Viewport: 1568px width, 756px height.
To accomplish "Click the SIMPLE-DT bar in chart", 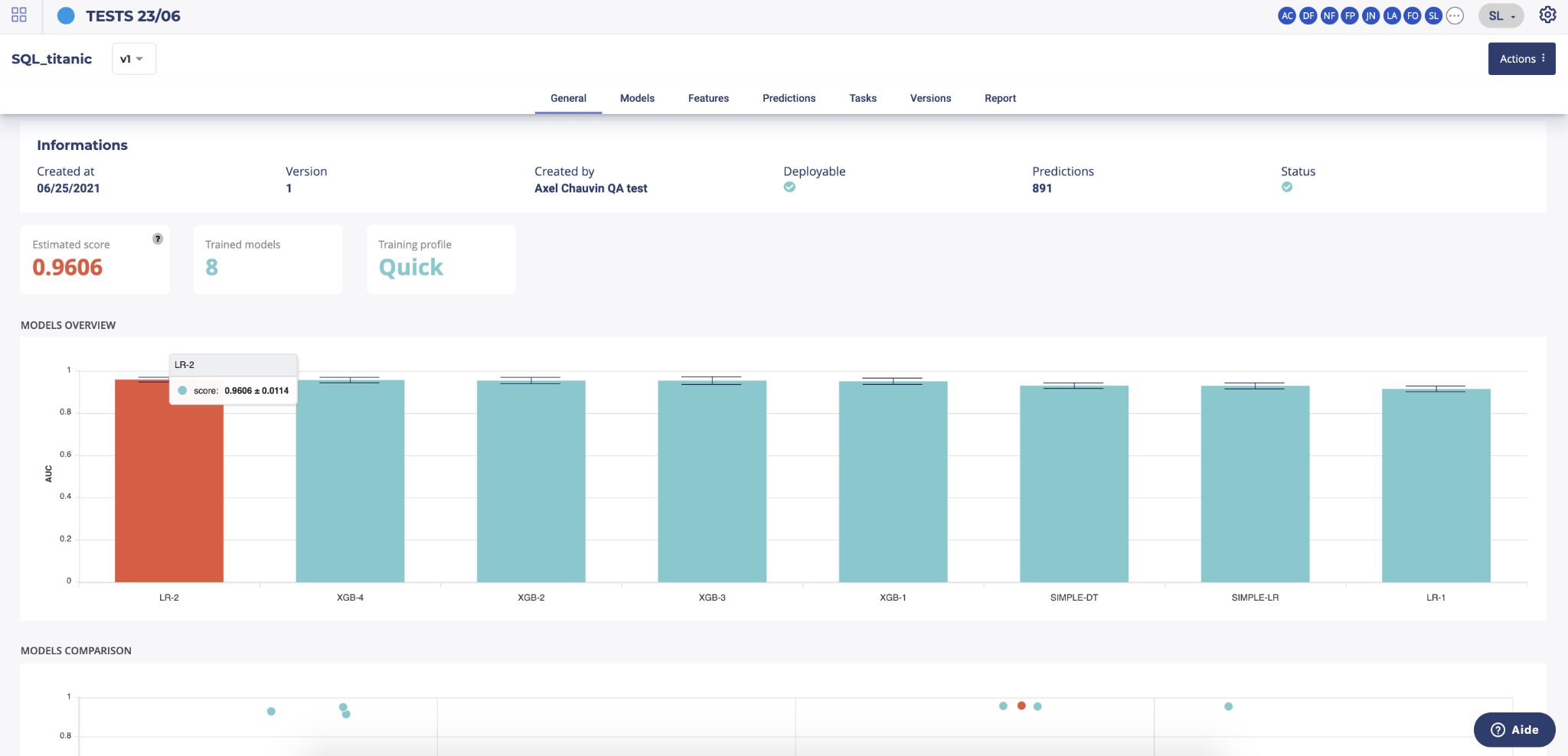I will tap(1074, 484).
